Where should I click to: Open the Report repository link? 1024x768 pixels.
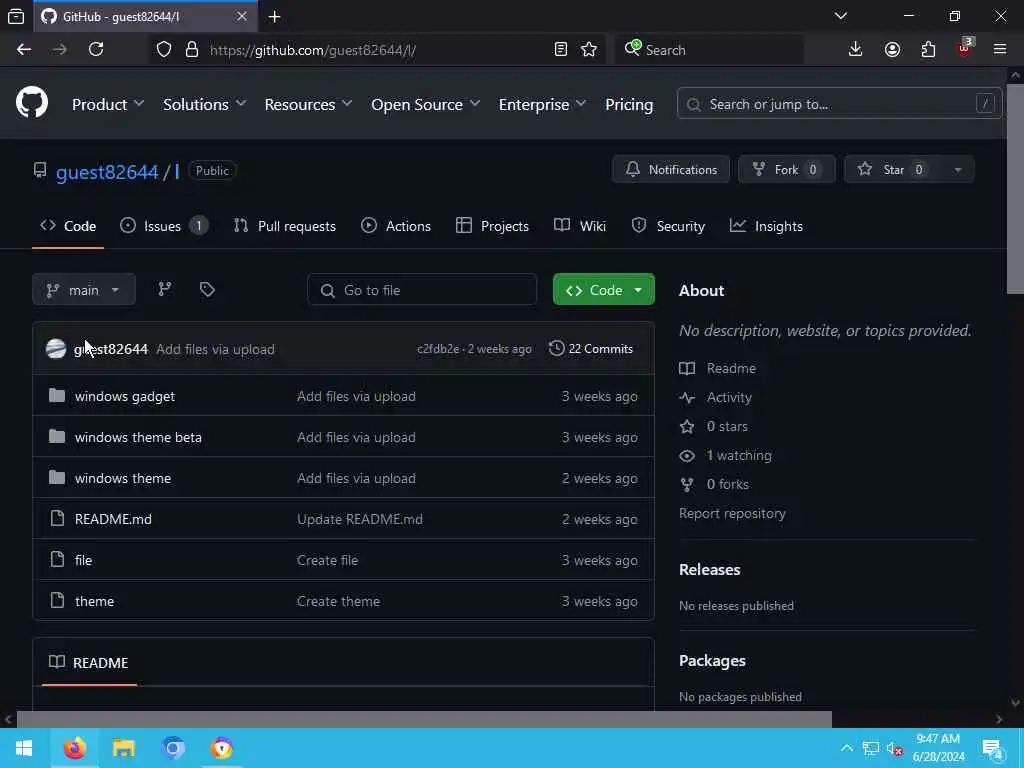[732, 513]
